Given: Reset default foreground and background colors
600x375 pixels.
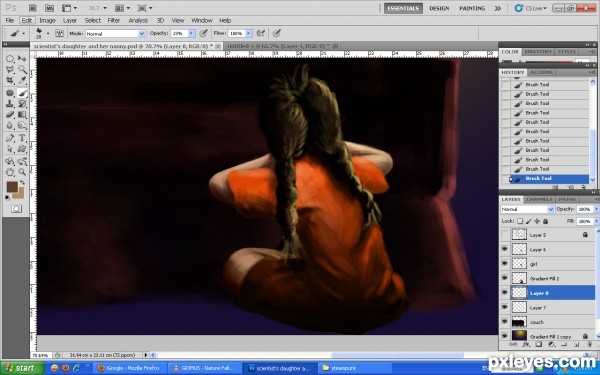Looking at the screenshot, I should tap(8, 197).
